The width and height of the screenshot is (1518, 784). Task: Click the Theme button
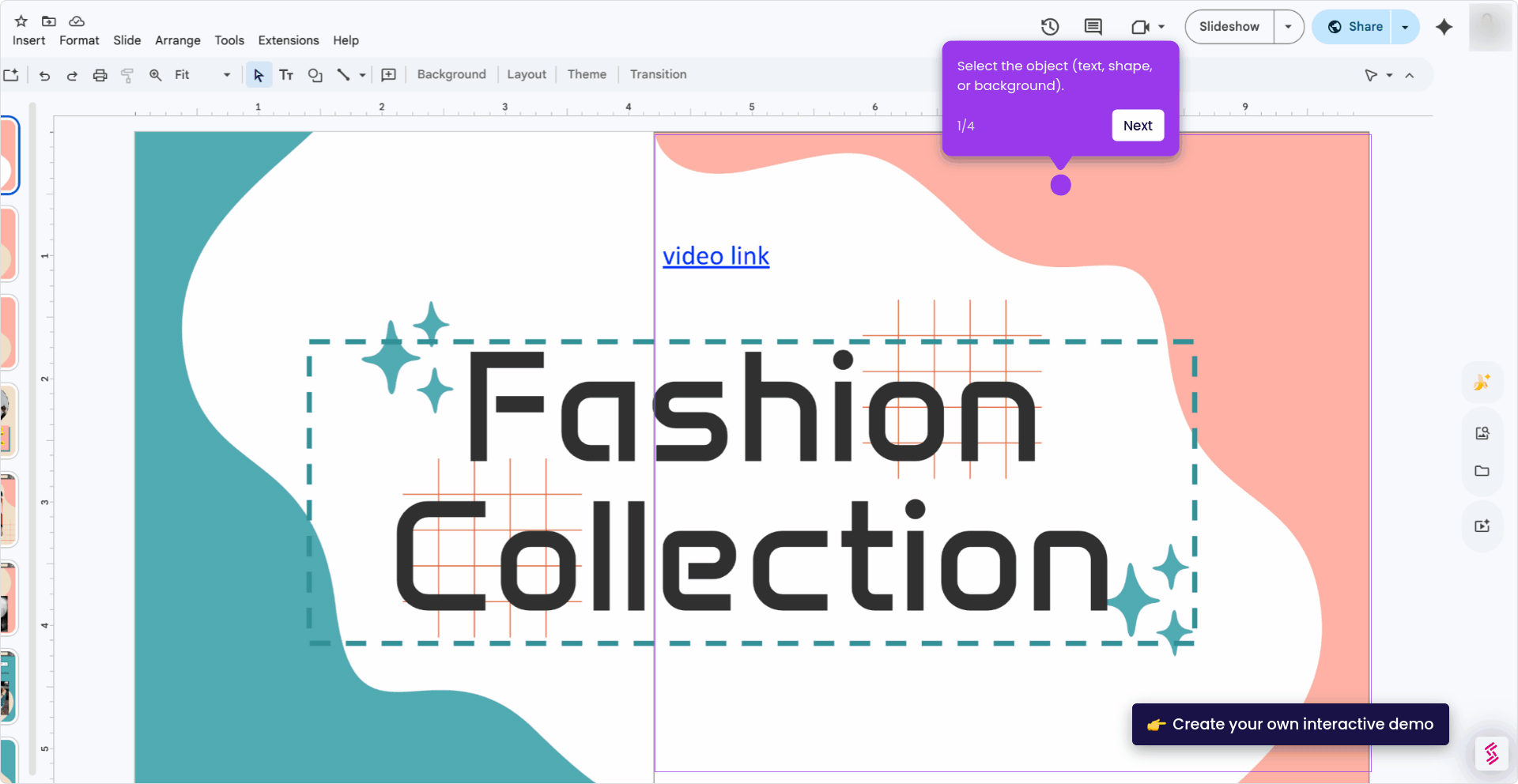pos(587,74)
